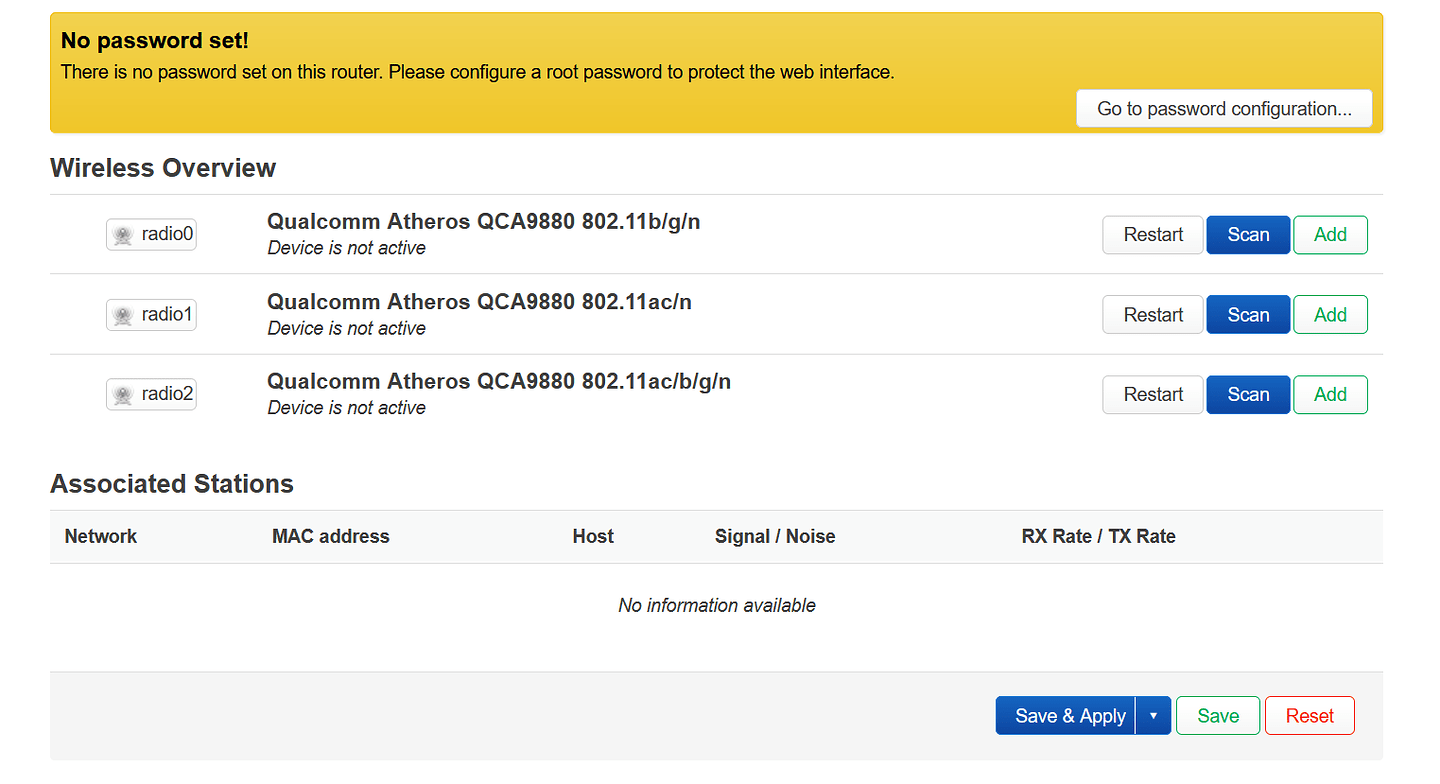Click the radio1 wireless antenna icon
This screenshot has height=784, width=1440.
tap(123, 314)
